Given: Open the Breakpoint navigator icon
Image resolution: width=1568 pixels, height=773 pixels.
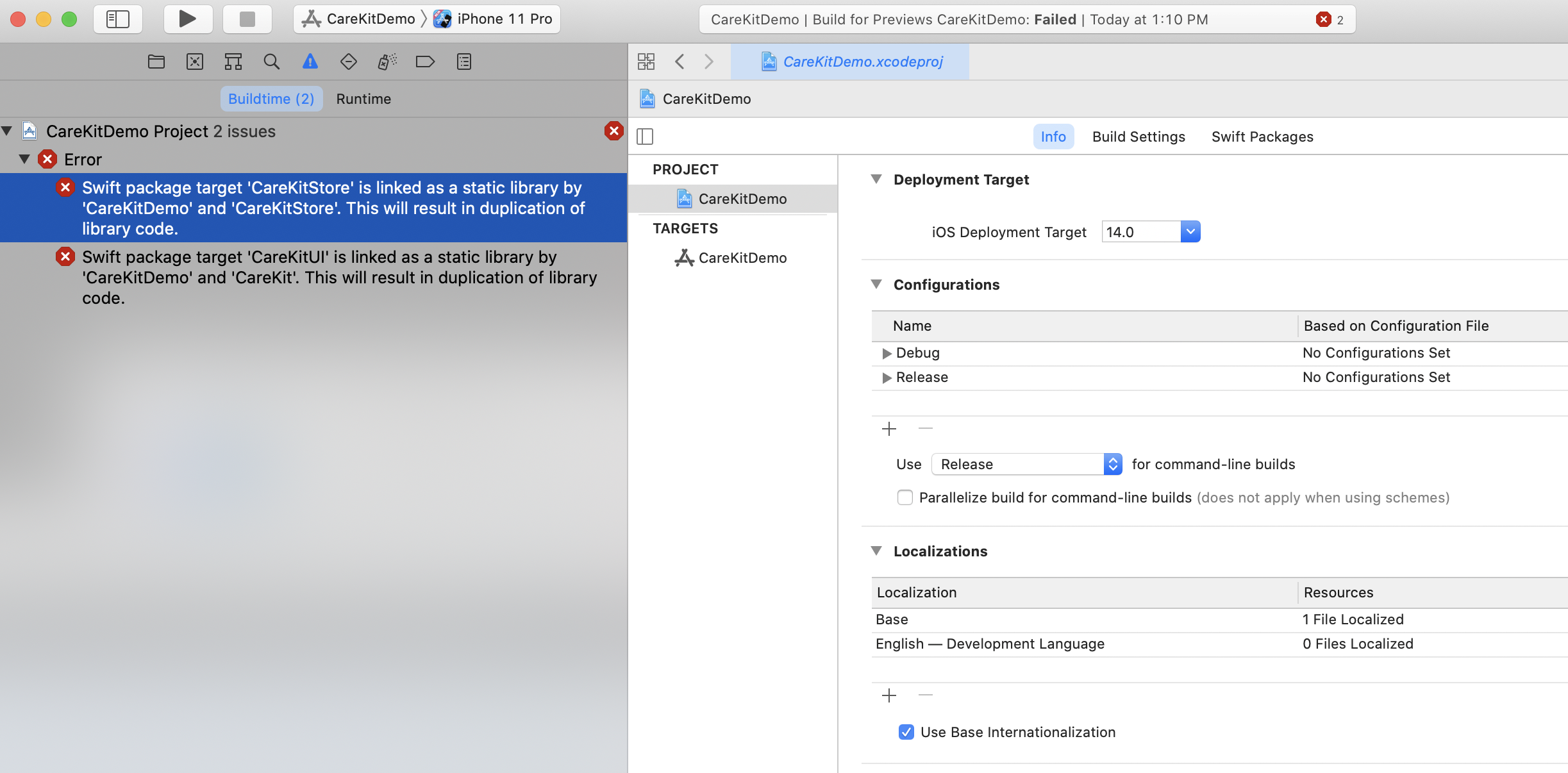Looking at the screenshot, I should tap(425, 62).
